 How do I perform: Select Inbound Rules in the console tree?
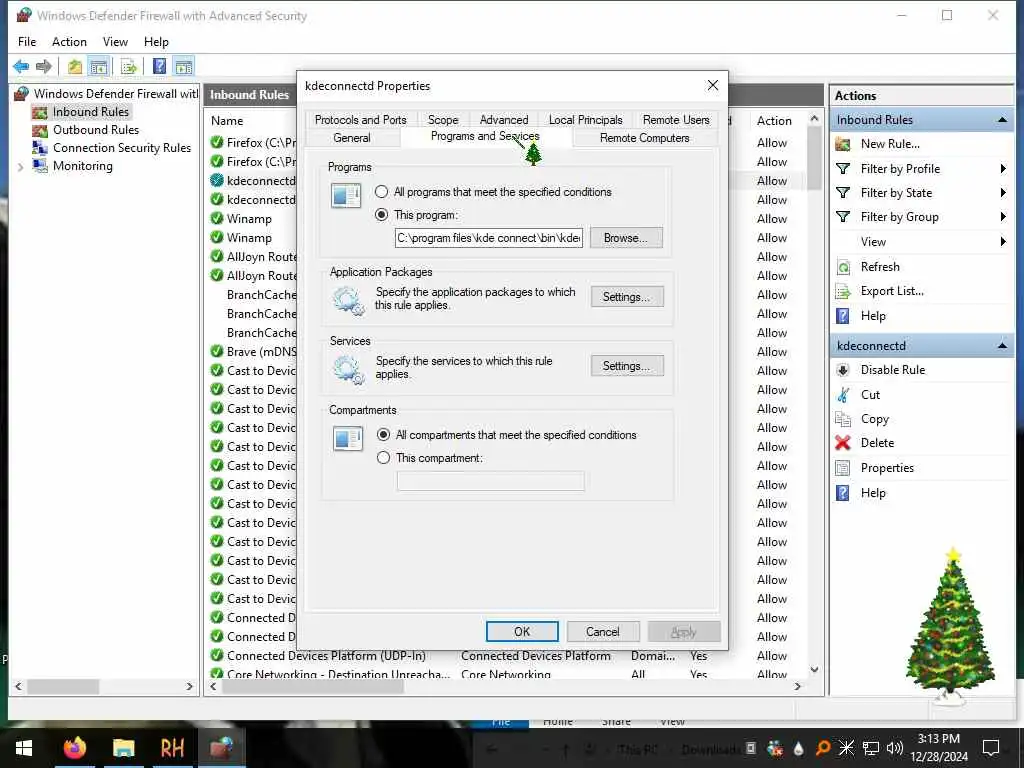point(91,112)
